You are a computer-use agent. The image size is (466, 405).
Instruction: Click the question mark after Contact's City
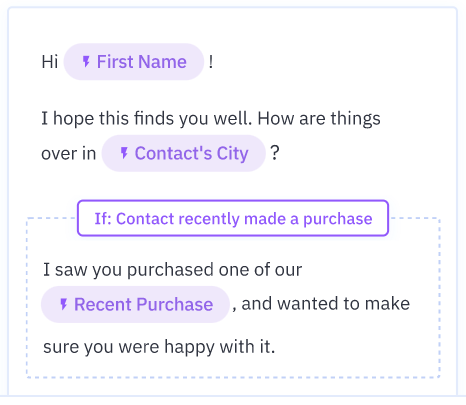click(x=275, y=153)
